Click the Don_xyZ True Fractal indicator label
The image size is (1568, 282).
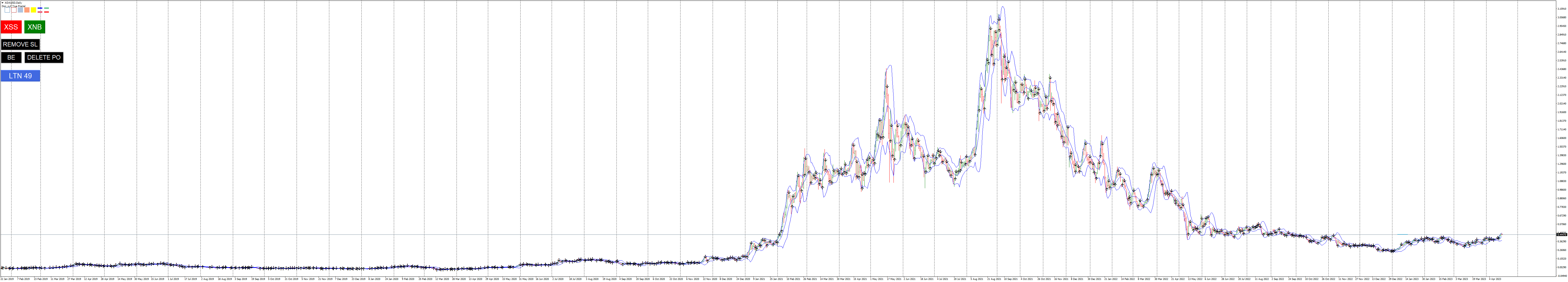pos(13,6)
